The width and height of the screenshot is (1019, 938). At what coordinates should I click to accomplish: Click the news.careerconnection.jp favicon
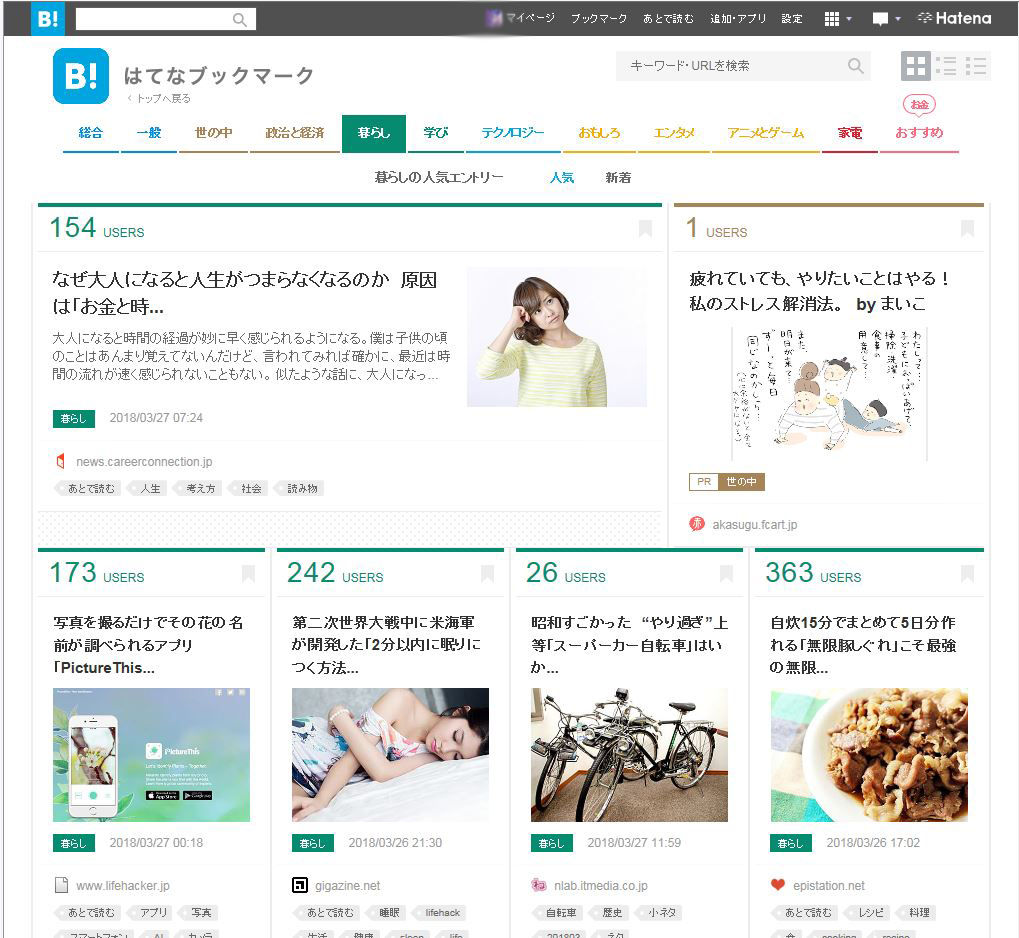[61, 462]
